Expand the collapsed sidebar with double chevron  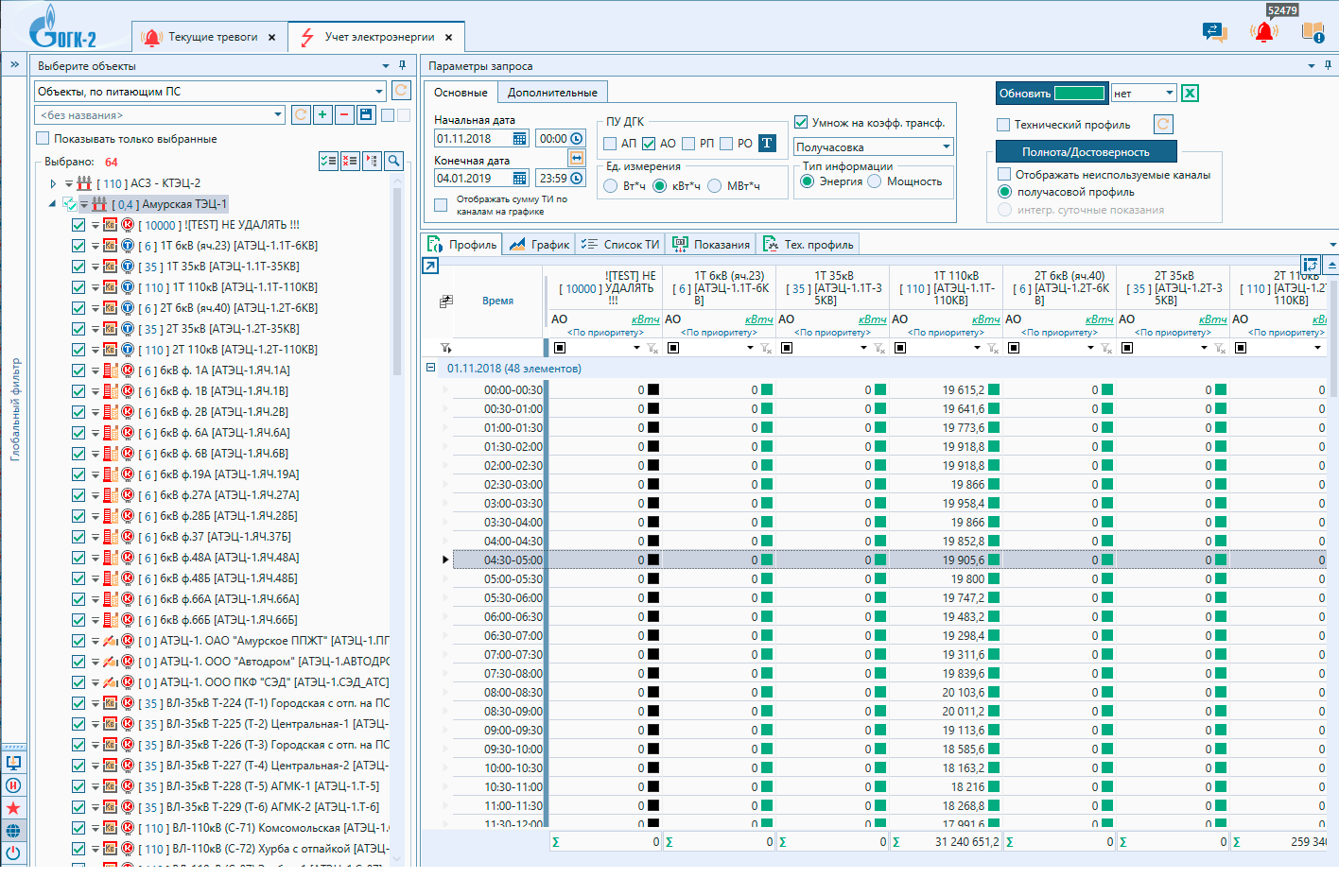14,64
